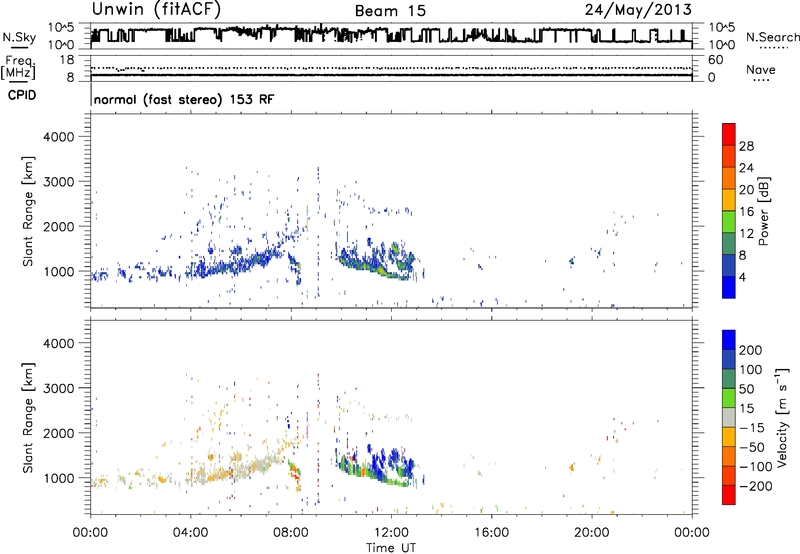800x554 pixels.
Task: Click the '04:00' time tick label
Action: (191, 533)
